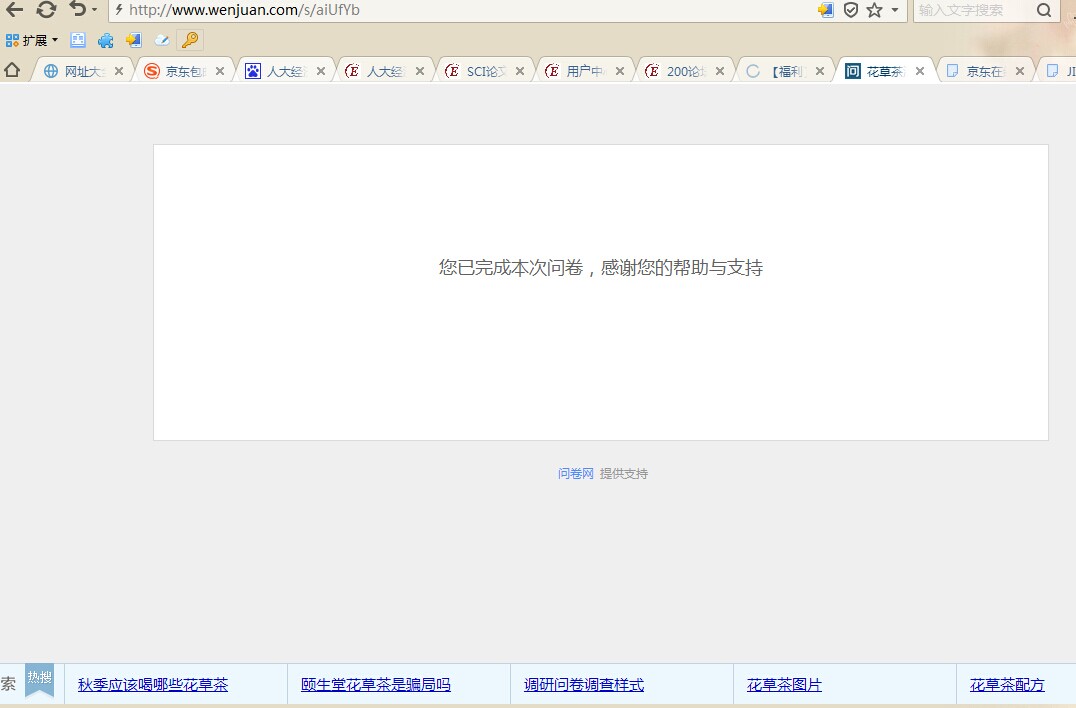1076x708 pixels.
Task: Click the undo close-tab arrow icon
Action: [x=77, y=10]
